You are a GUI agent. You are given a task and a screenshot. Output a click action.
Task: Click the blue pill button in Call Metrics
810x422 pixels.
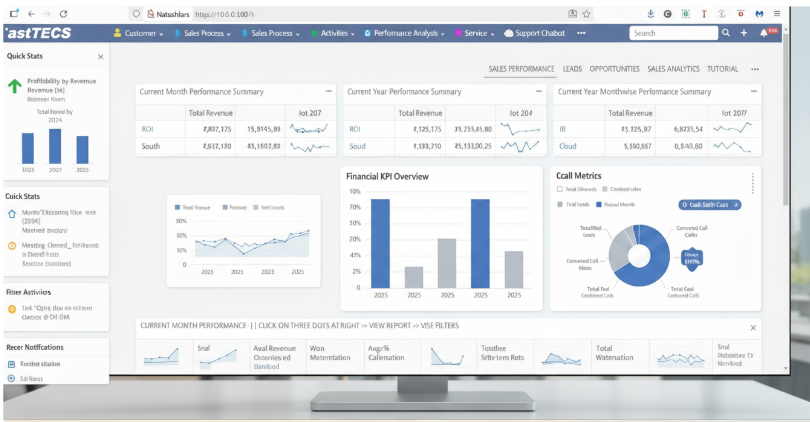pos(709,205)
